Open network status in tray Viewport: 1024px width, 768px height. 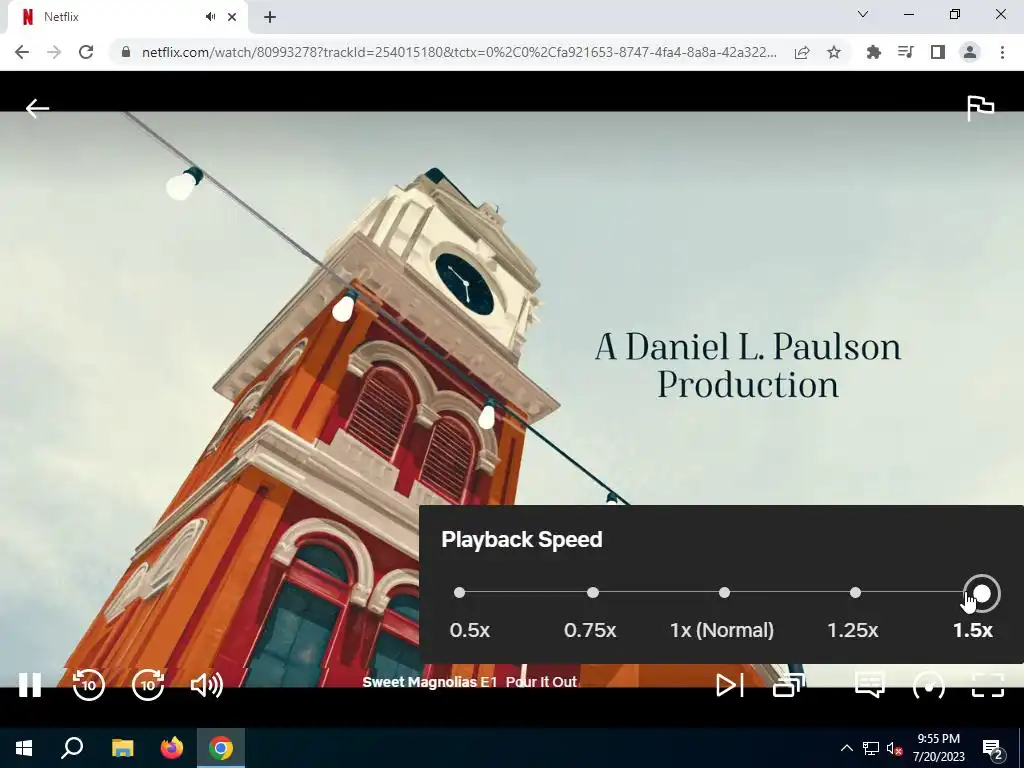coord(871,748)
